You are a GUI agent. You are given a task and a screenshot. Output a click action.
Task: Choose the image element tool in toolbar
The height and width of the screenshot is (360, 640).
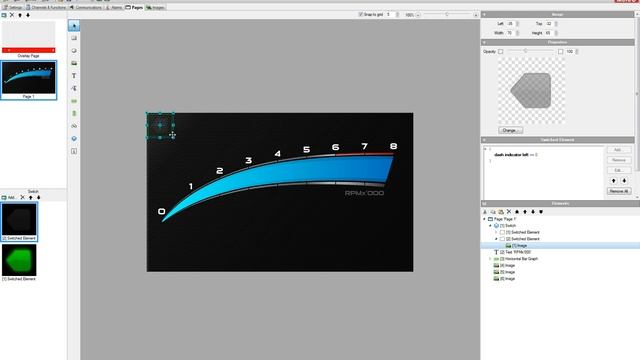click(74, 63)
